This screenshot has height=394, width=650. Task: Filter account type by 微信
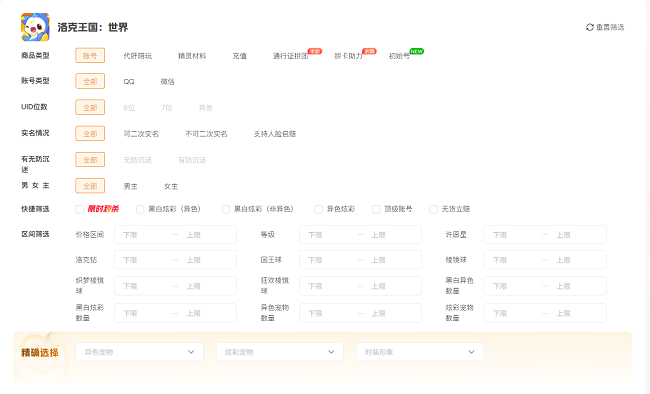(167, 81)
